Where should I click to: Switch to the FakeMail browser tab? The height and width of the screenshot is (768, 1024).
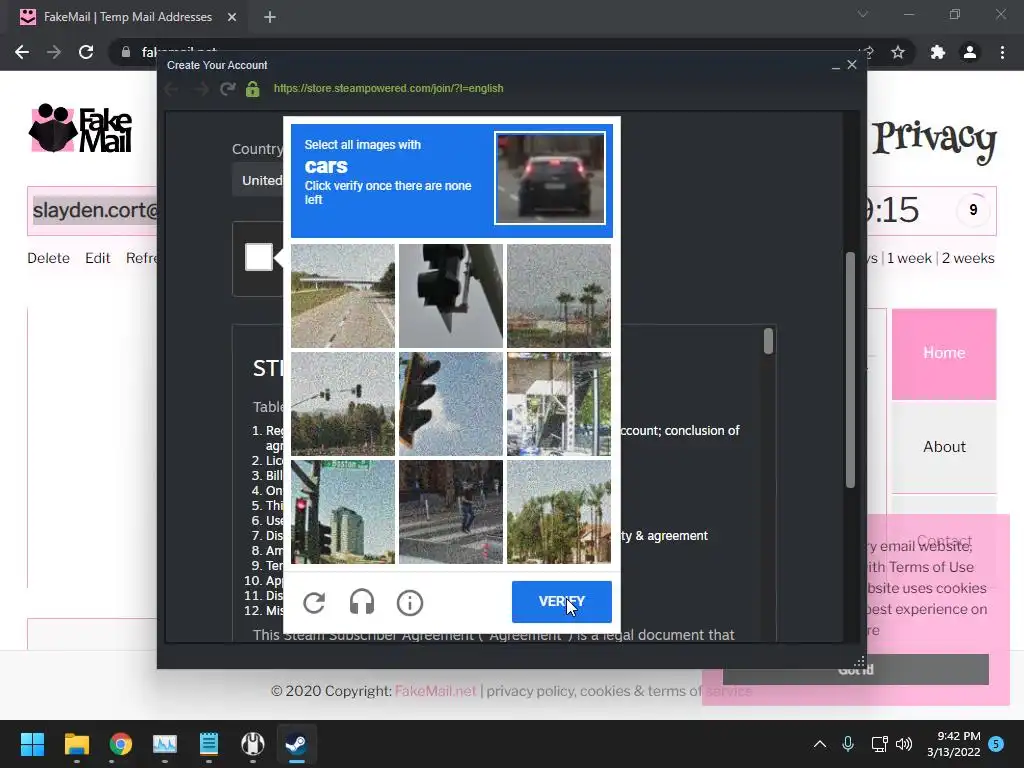click(x=128, y=17)
